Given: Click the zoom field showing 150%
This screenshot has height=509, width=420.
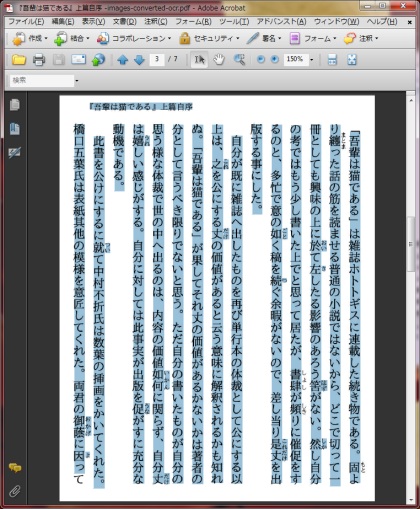Looking at the screenshot, I should (x=296, y=60).
